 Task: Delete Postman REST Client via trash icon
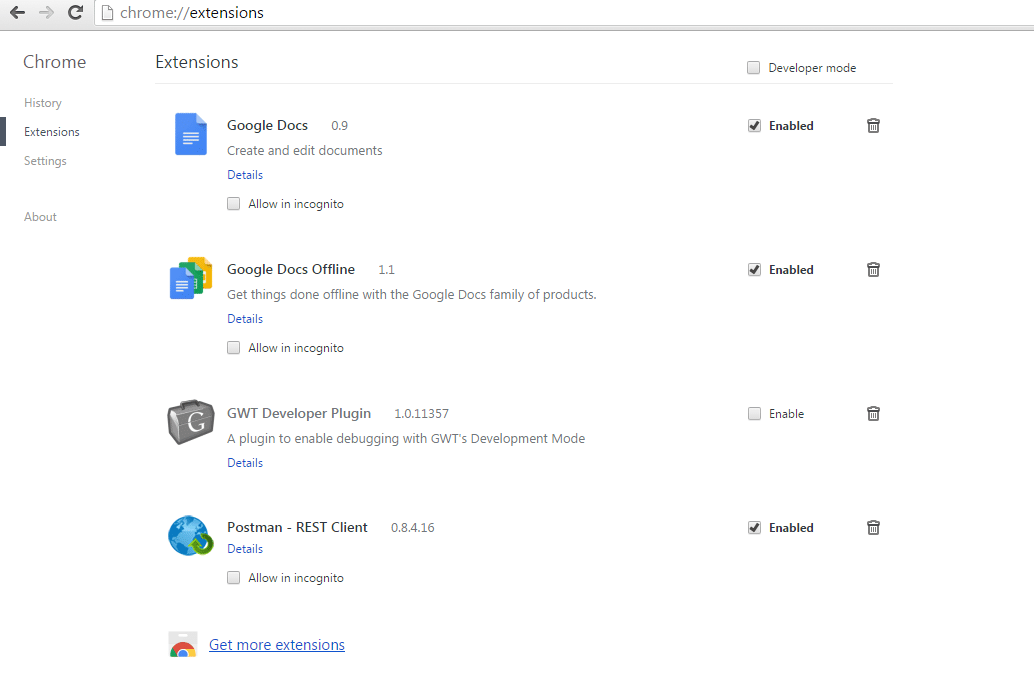coord(873,527)
